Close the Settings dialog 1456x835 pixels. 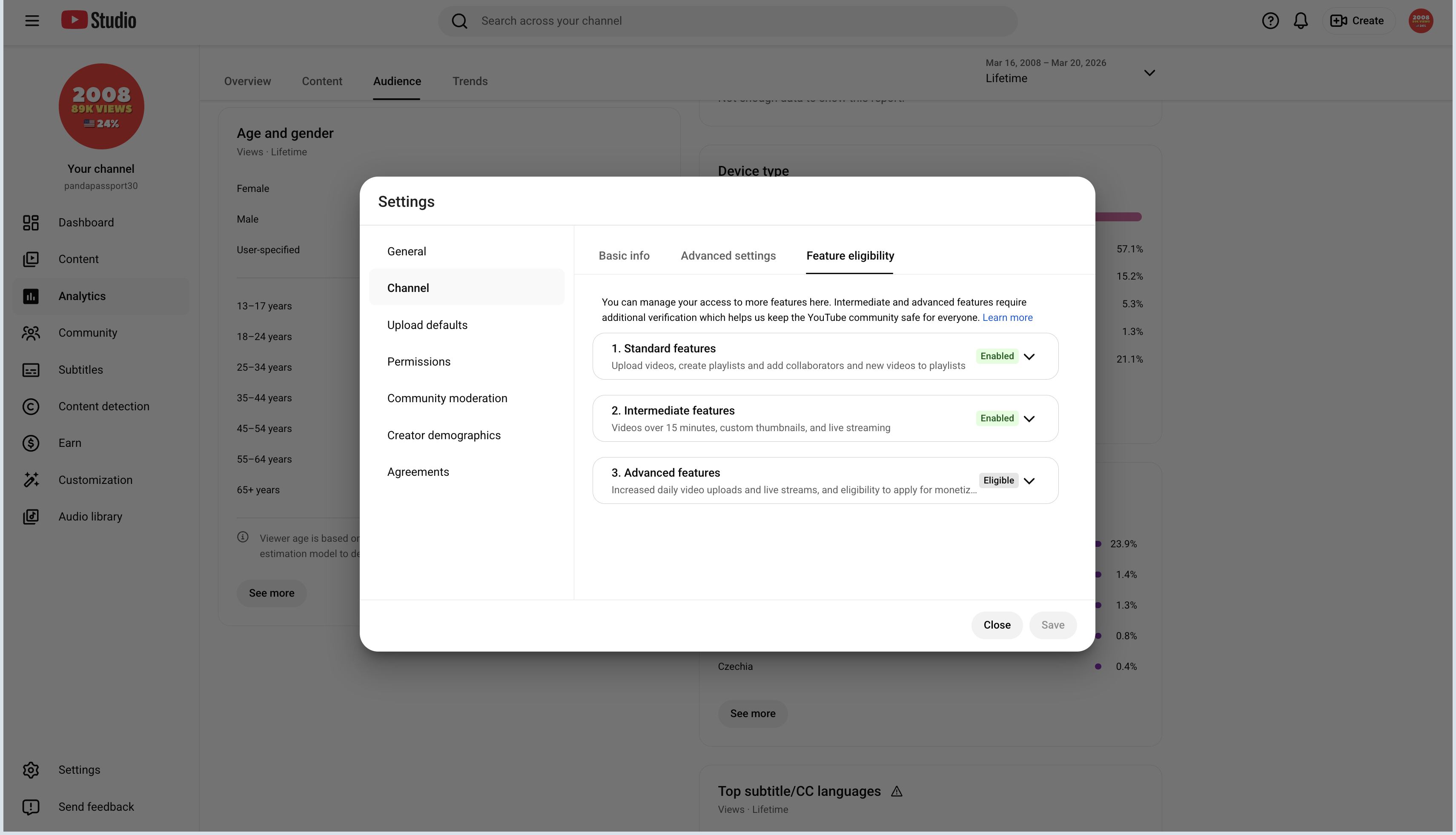pos(997,625)
